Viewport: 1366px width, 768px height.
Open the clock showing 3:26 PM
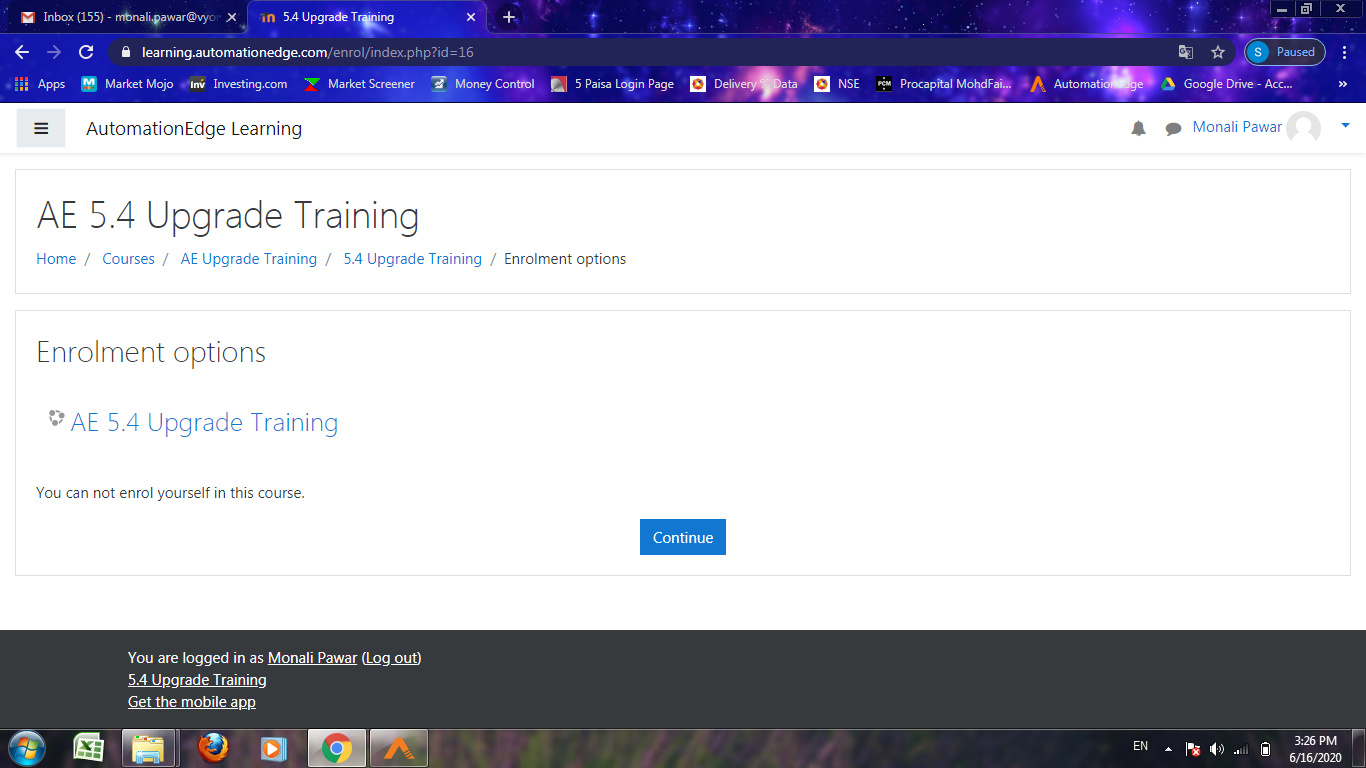point(1315,749)
